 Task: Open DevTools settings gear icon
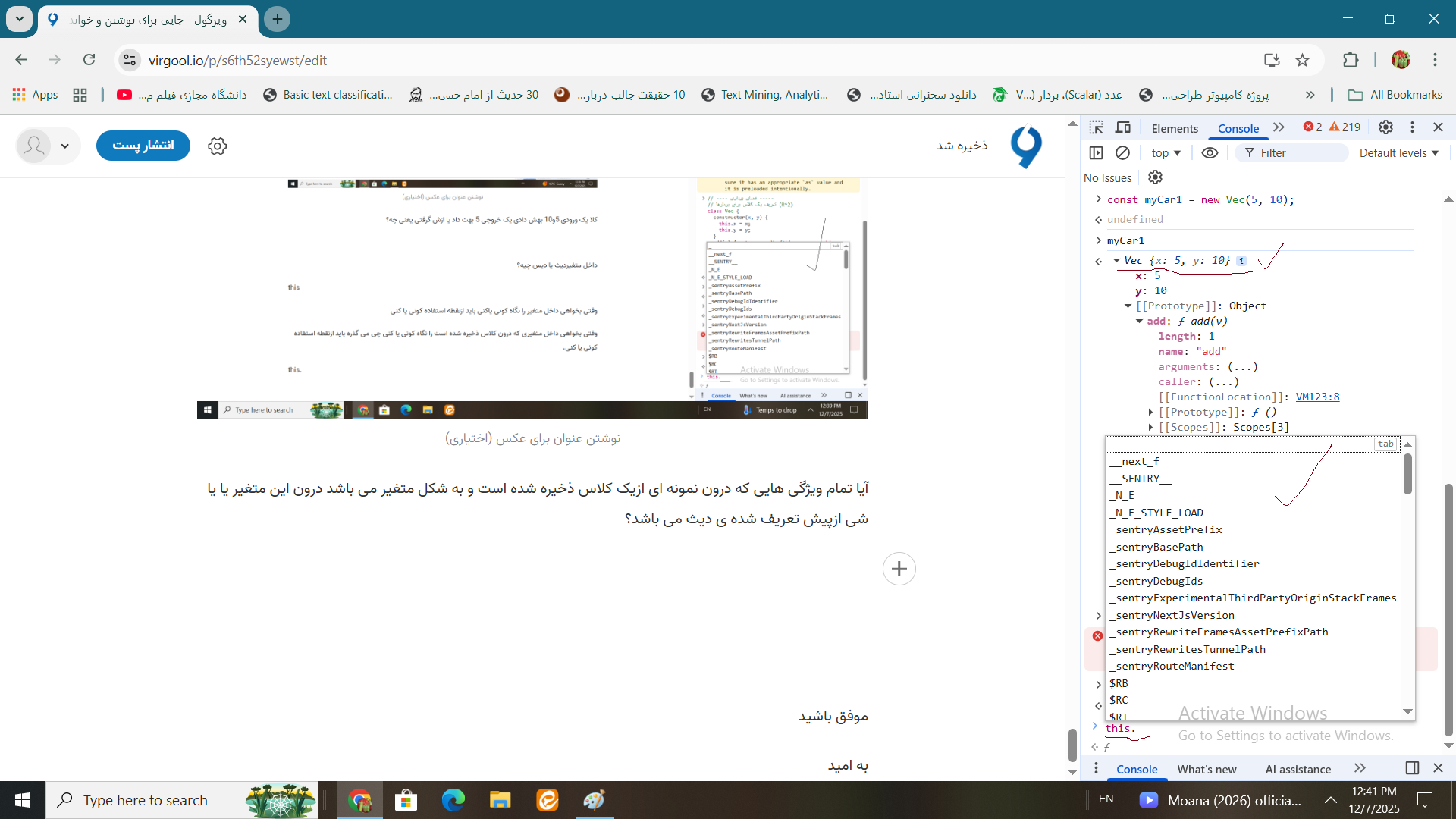click(x=1385, y=127)
